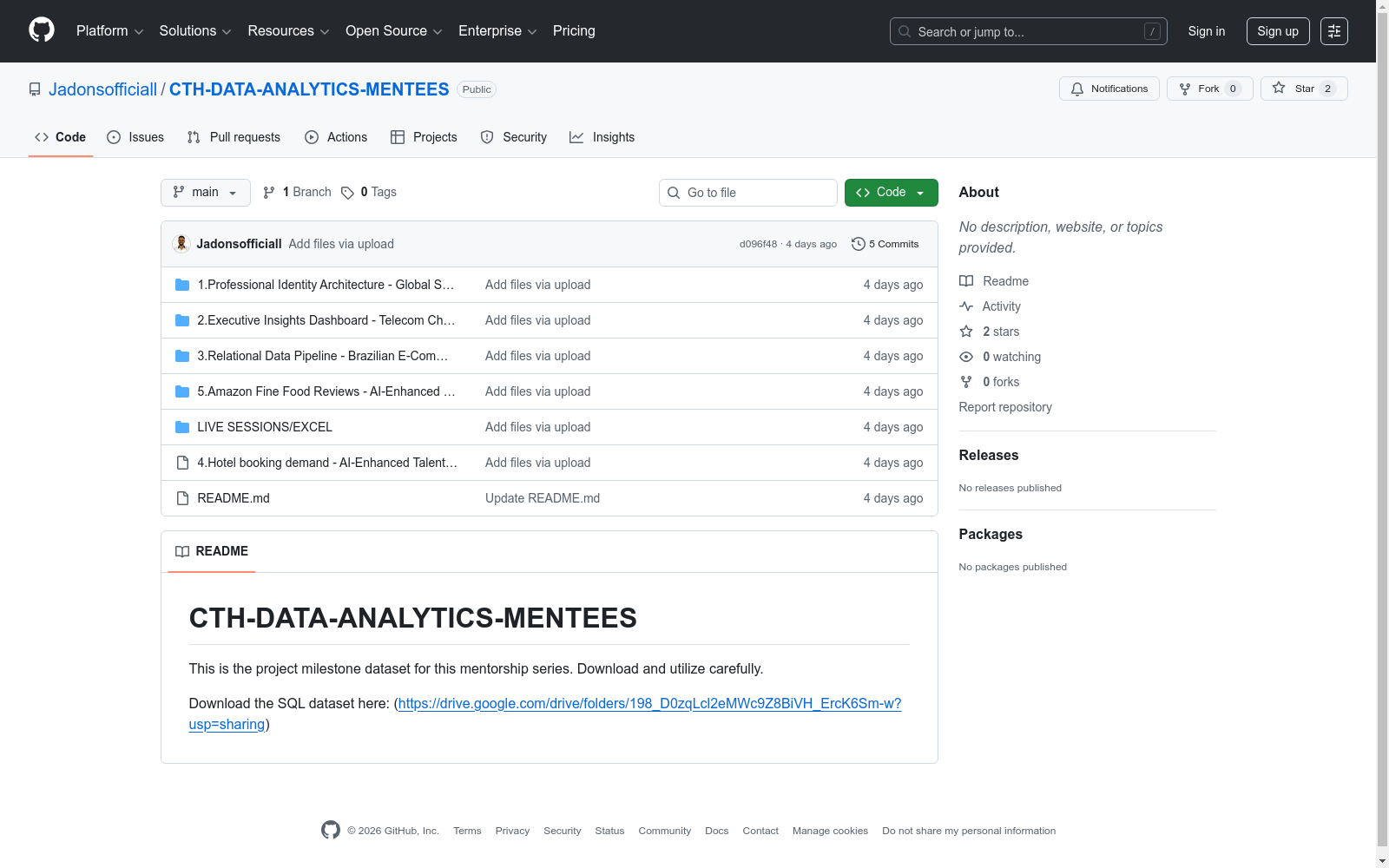The image size is (1389, 868).
Task: View the 1 Branch list
Action: [x=298, y=193]
